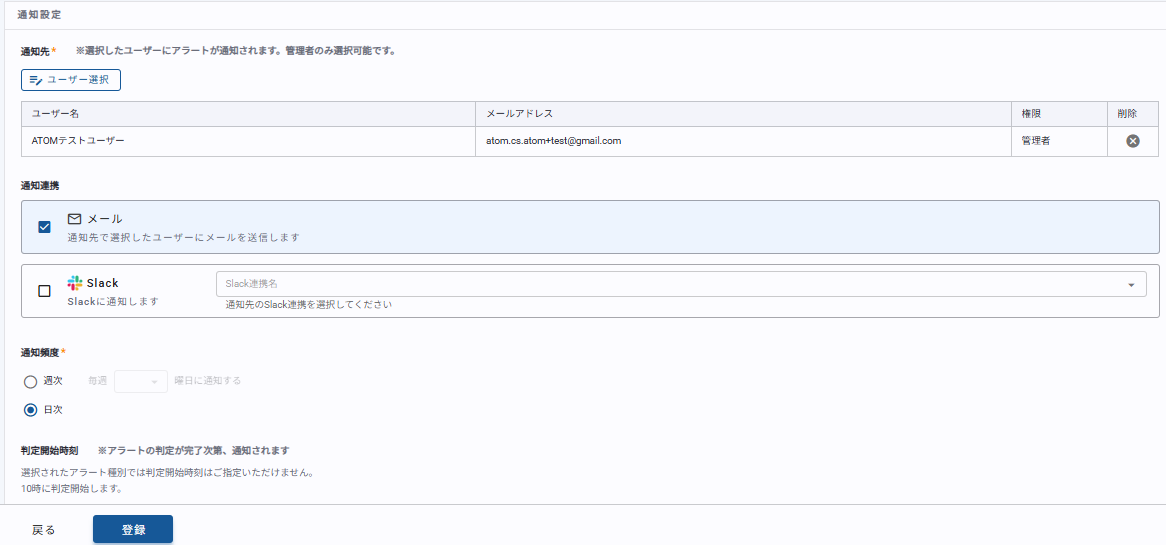Select the ATOMテストユーザー name cell
1166x545 pixels.
[x=78, y=141]
